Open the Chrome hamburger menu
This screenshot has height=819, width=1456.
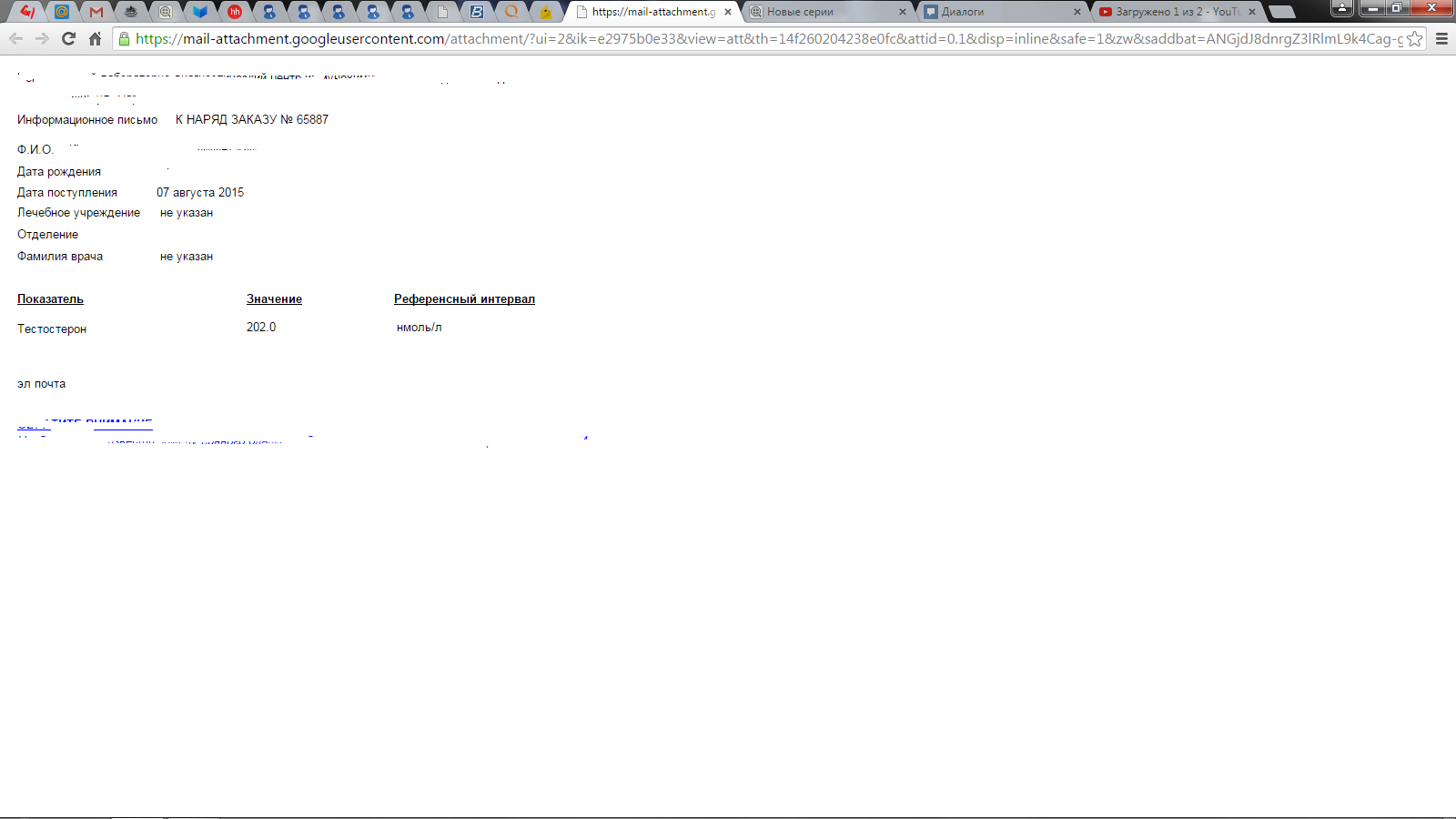tap(1441, 39)
